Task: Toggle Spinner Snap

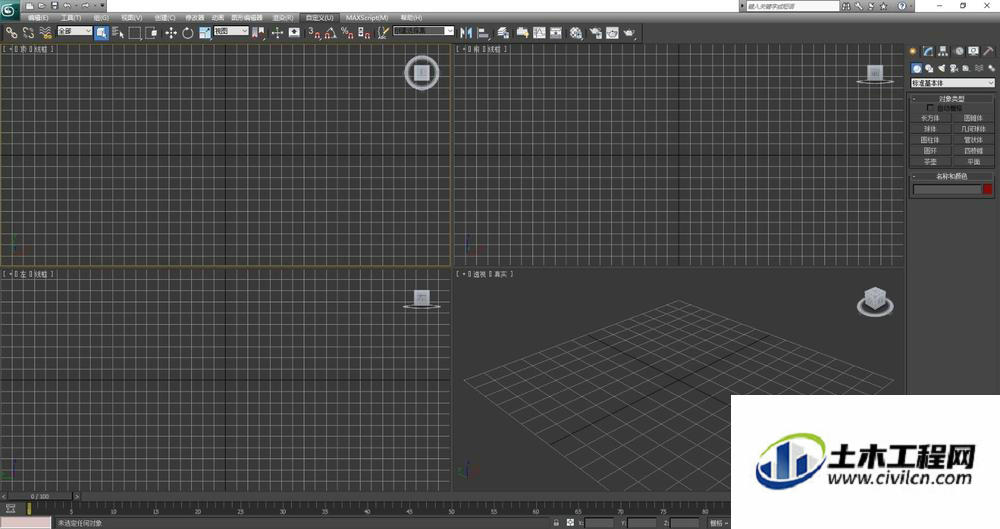Action: tap(364, 33)
